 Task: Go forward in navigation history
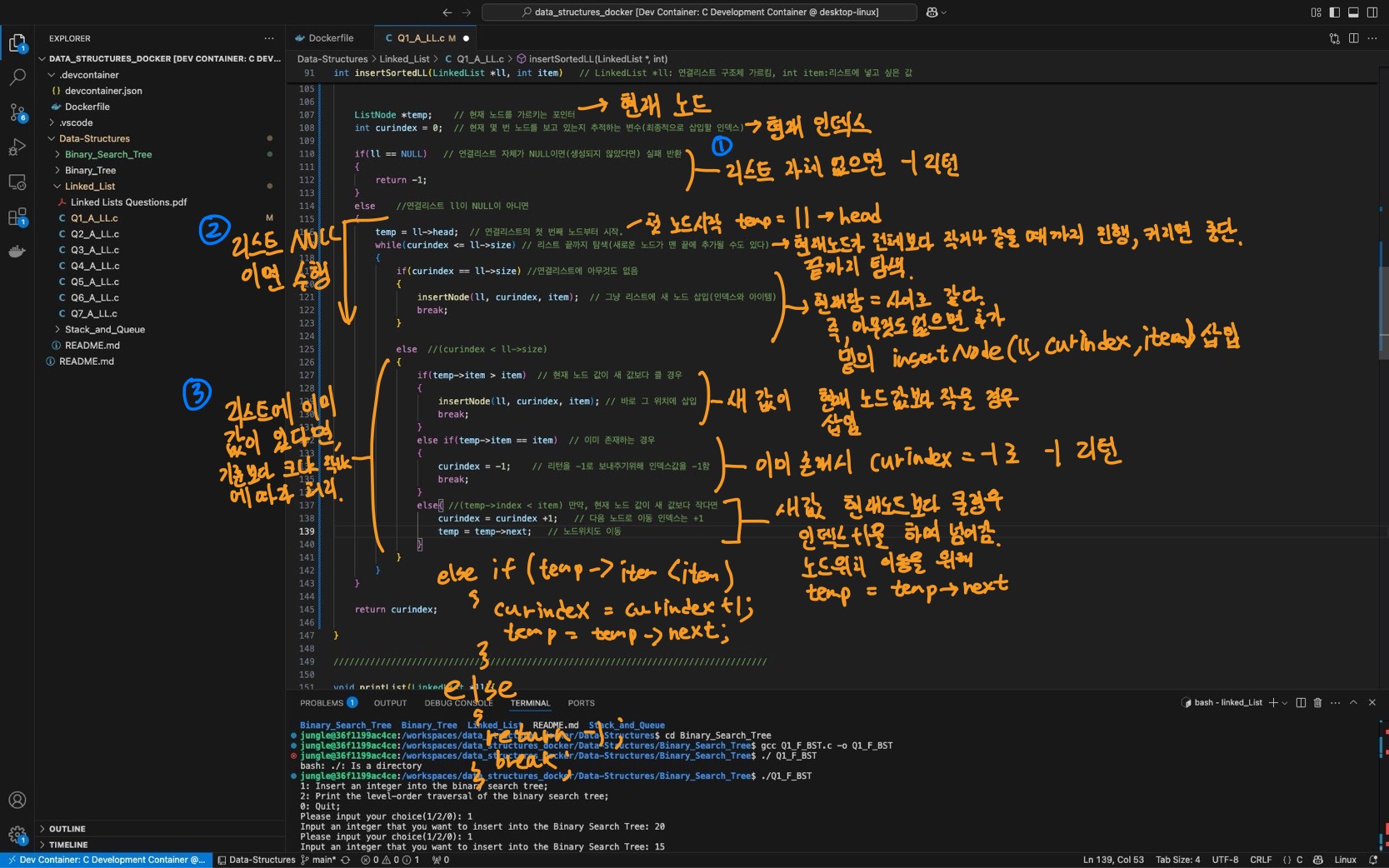[467, 12]
